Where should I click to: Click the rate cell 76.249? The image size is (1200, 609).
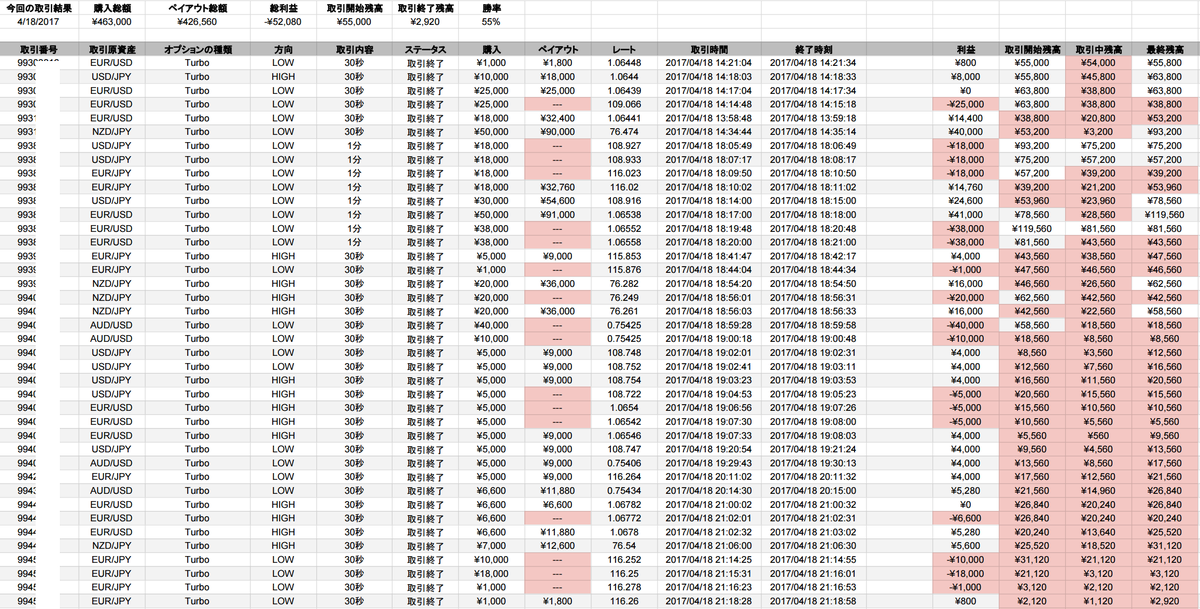[624, 297]
